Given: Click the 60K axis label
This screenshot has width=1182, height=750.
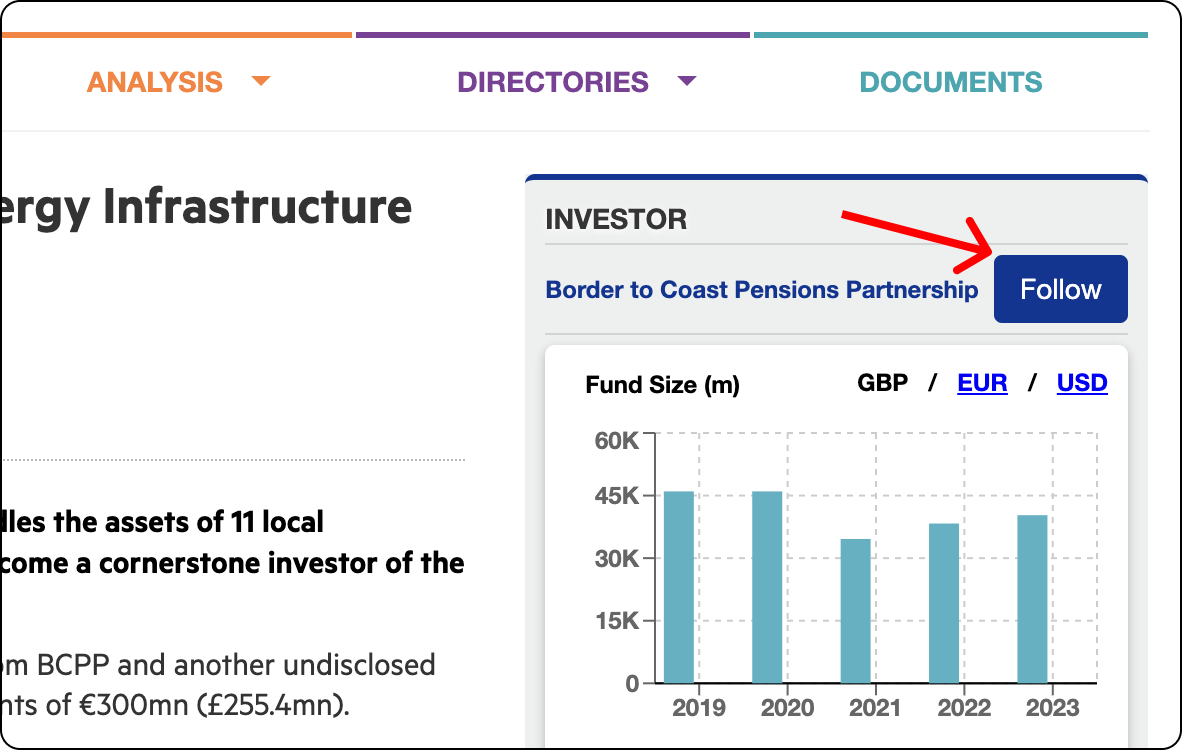Looking at the screenshot, I should click(617, 440).
